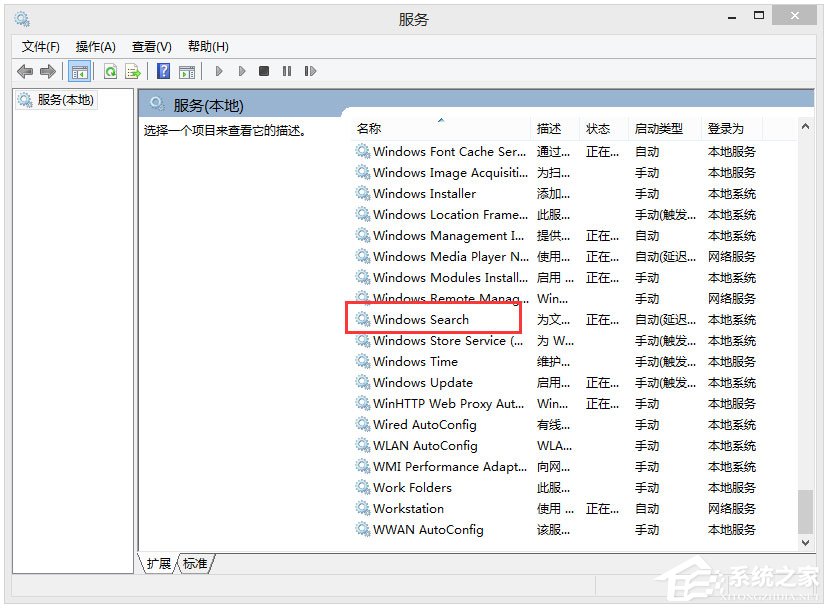Click the Show/Hide Action Pane icon
The width and height of the screenshot is (829, 610).
coord(187,70)
